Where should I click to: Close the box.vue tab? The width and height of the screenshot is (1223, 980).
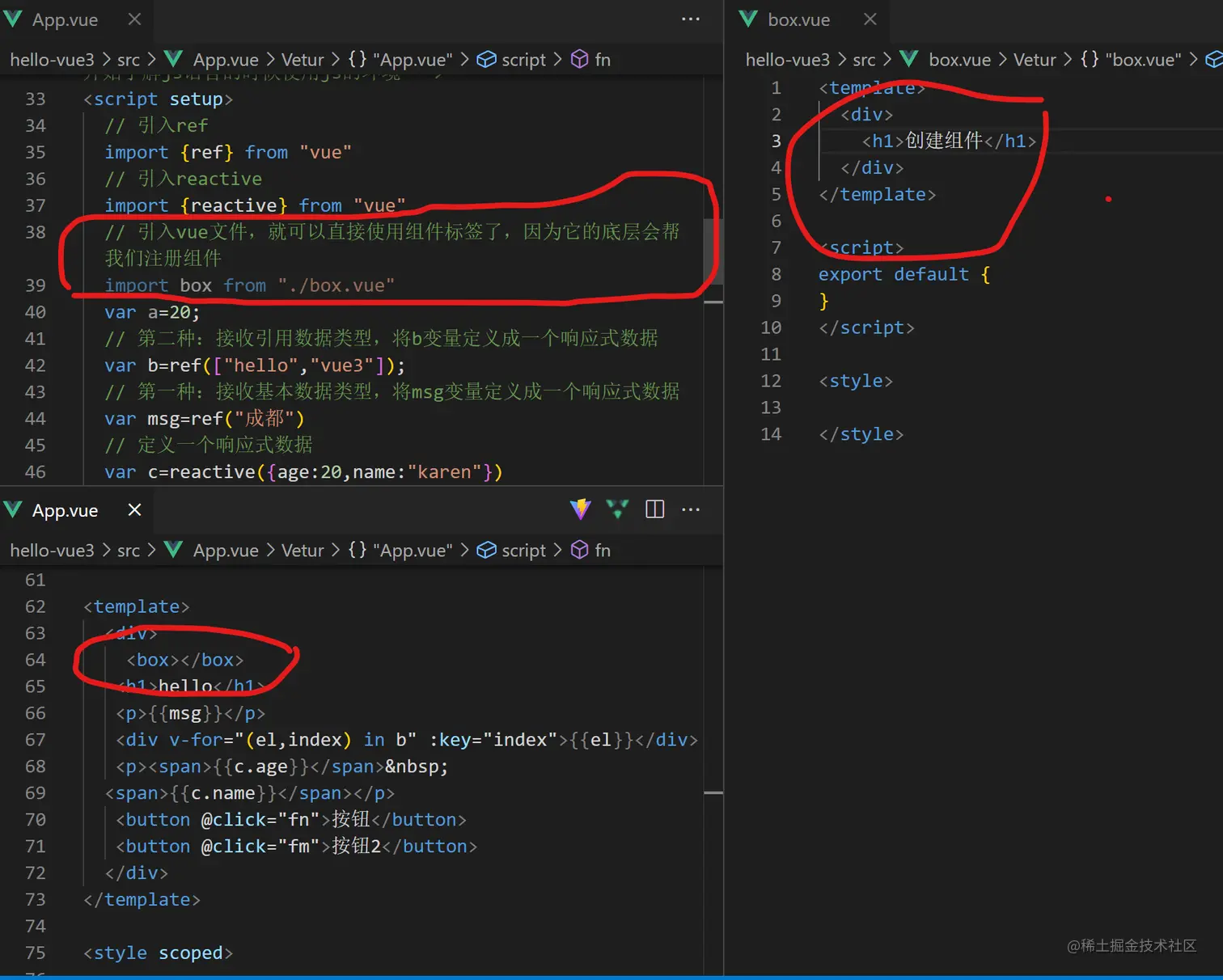[x=870, y=19]
